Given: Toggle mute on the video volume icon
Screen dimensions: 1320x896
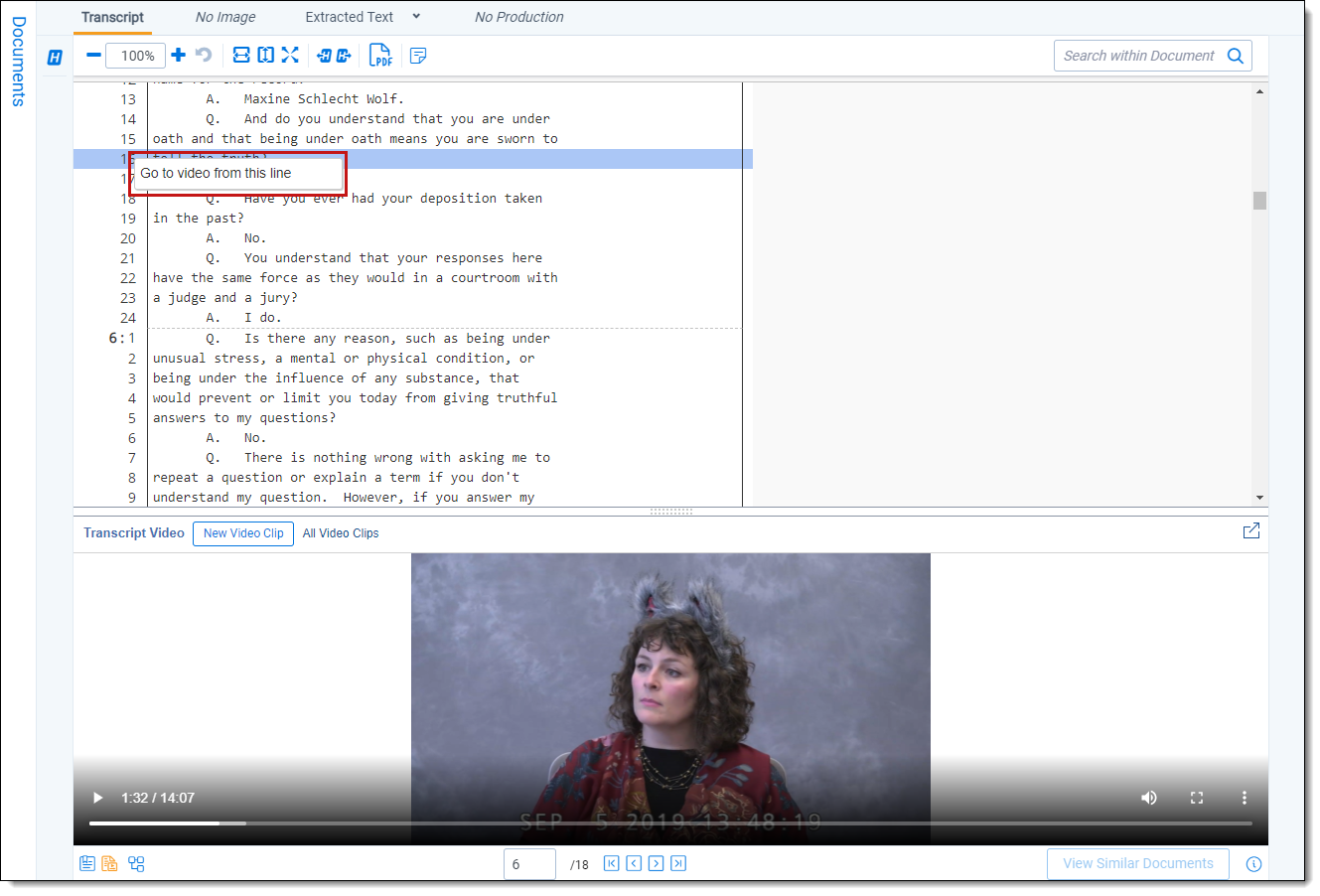Looking at the screenshot, I should [x=1149, y=798].
